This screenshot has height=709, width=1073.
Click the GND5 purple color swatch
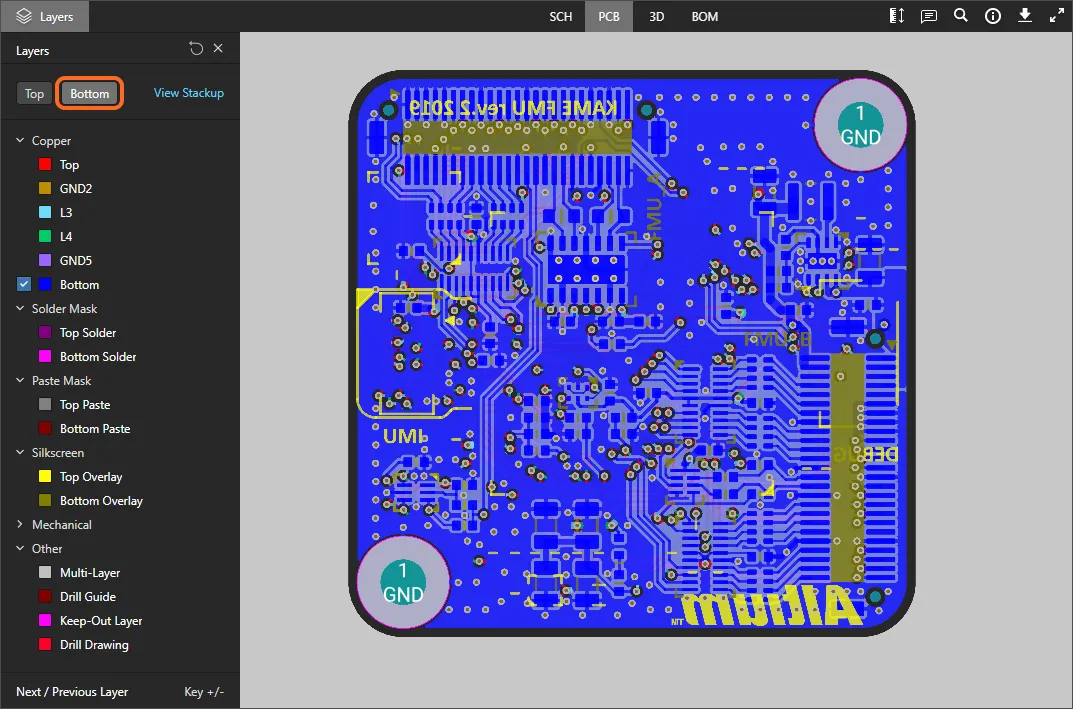[x=45, y=260]
